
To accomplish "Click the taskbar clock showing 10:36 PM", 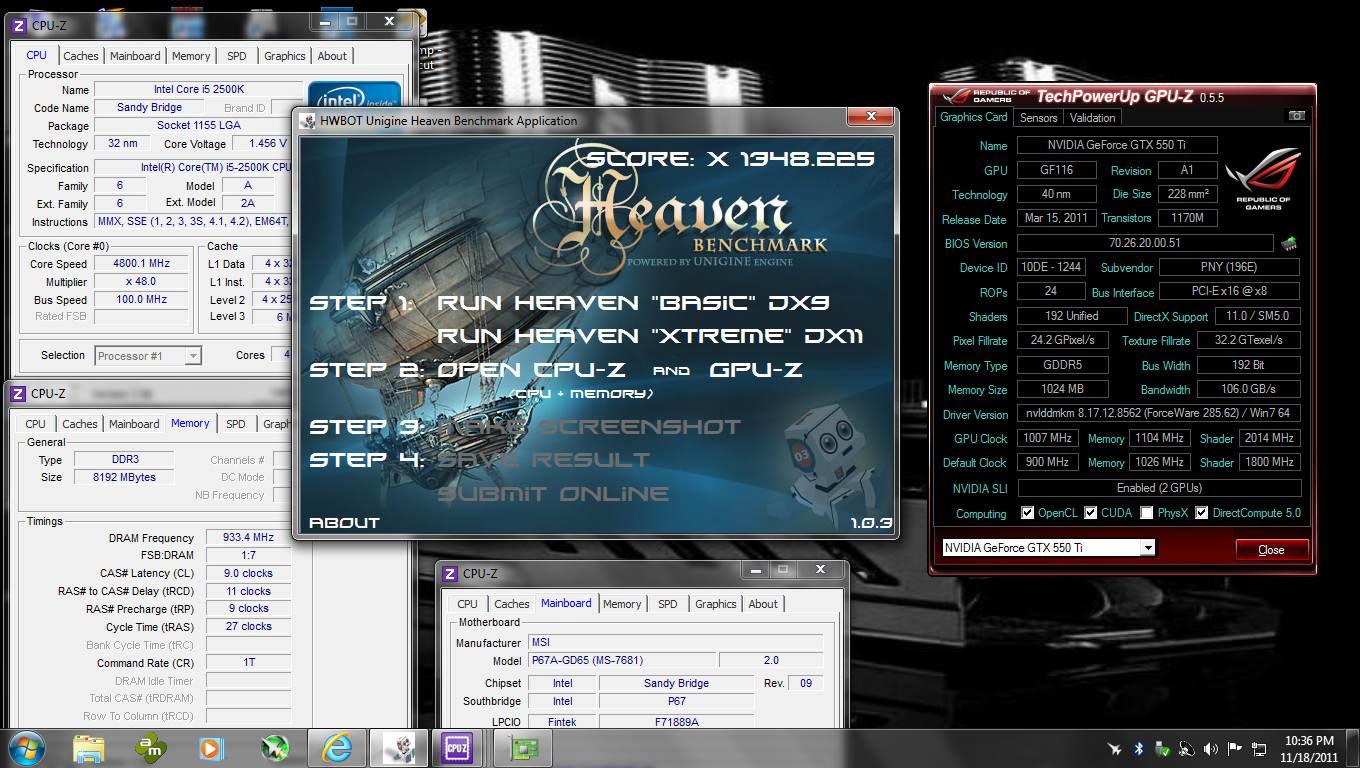I will pyautogui.click(x=1309, y=748).
